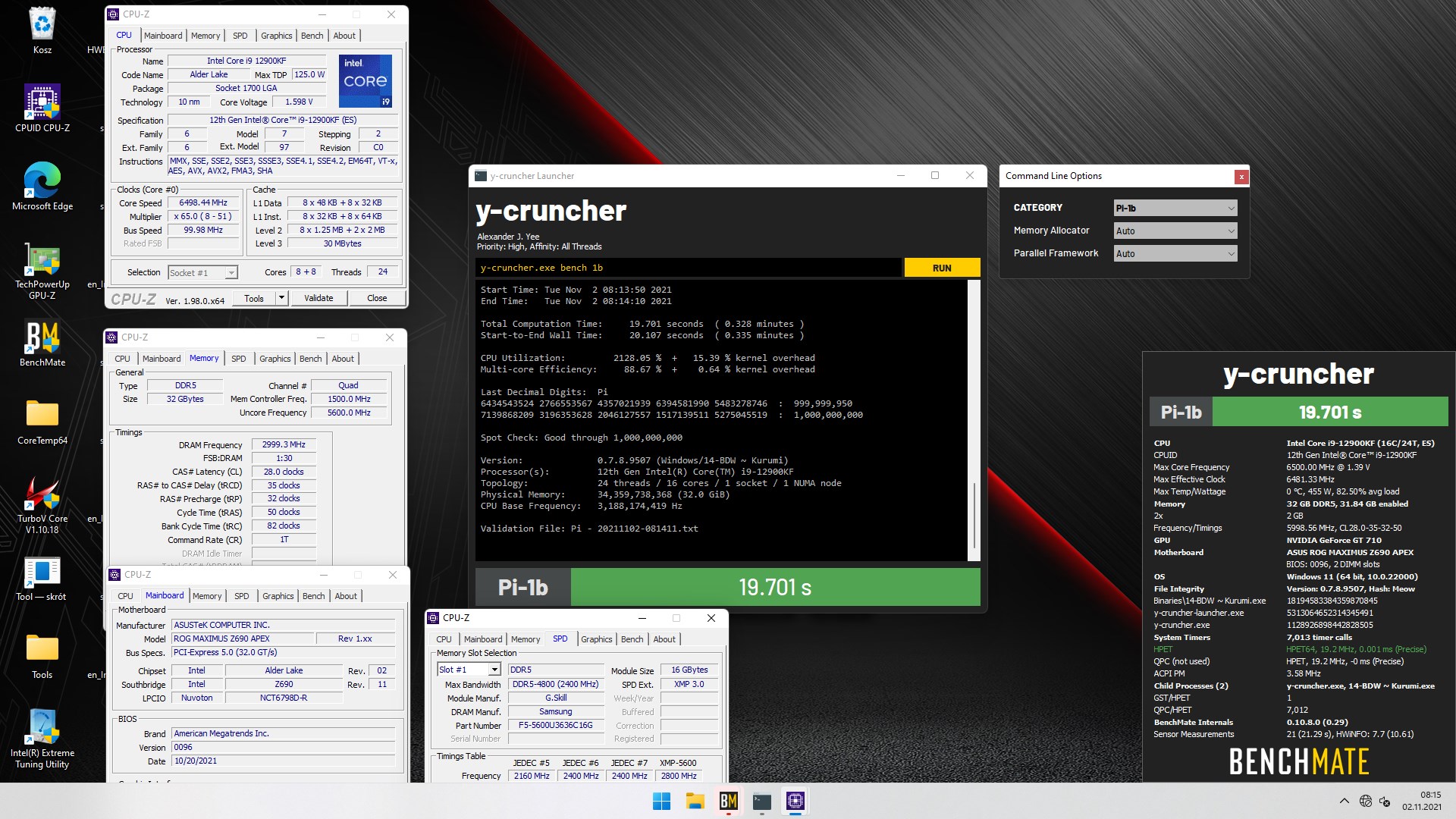Click DRAM Frequency value 2999.3 MHz
This screenshot has height=819, width=1456.
pyautogui.click(x=284, y=444)
